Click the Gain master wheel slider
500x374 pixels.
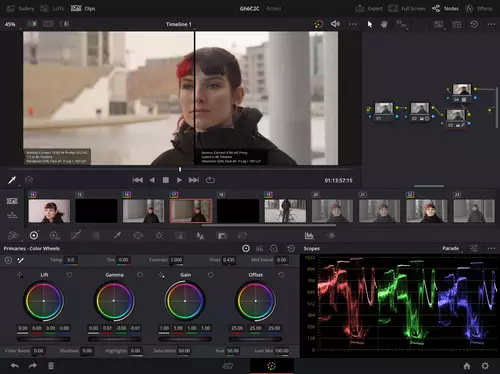(x=185, y=339)
